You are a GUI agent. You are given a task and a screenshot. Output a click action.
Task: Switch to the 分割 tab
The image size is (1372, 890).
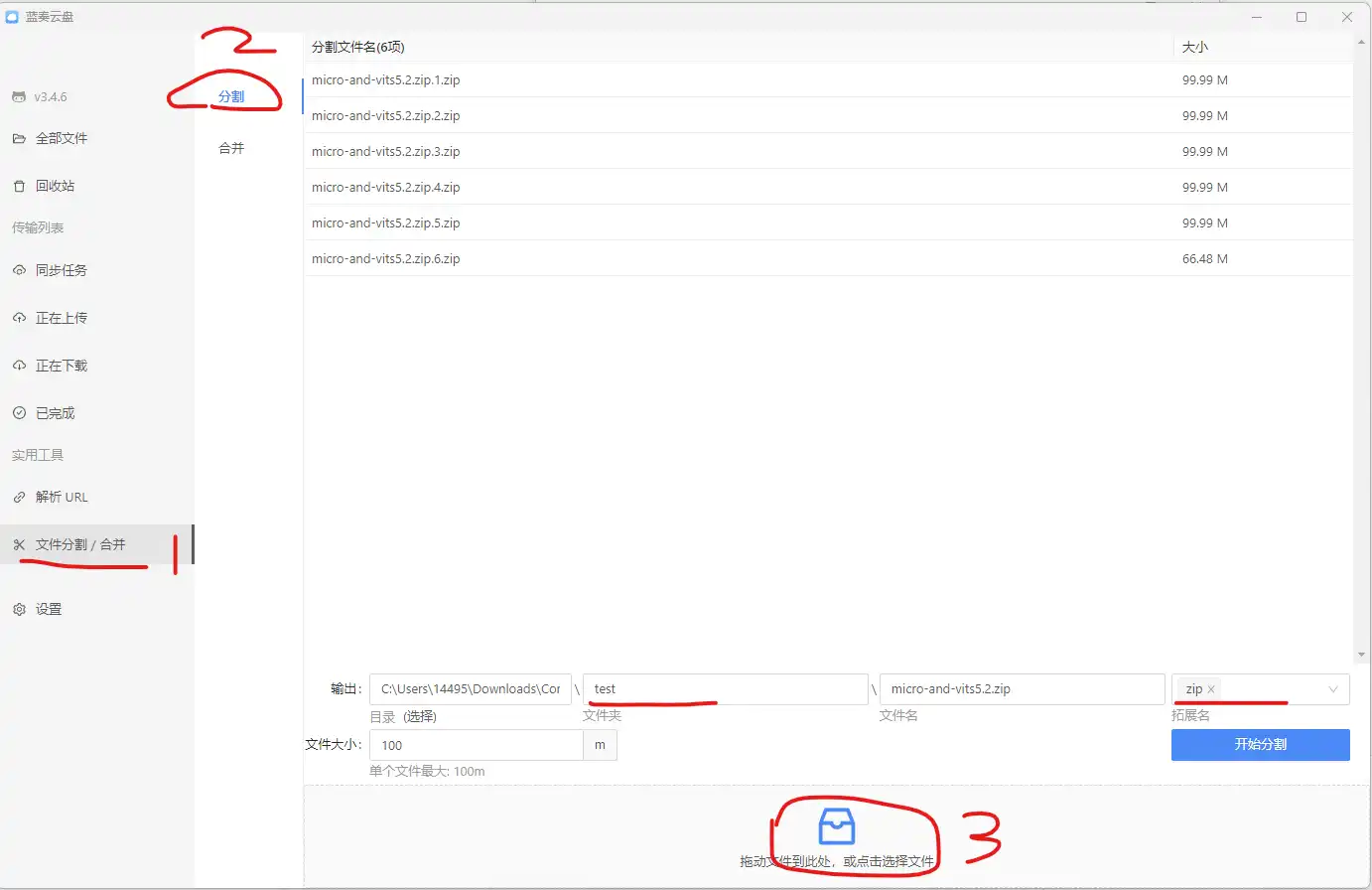tap(231, 96)
